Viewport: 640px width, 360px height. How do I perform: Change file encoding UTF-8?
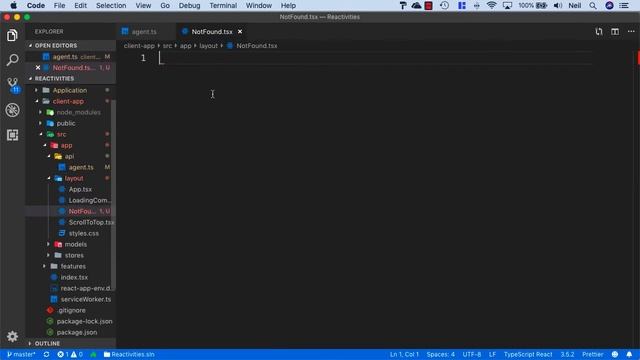click(471, 354)
